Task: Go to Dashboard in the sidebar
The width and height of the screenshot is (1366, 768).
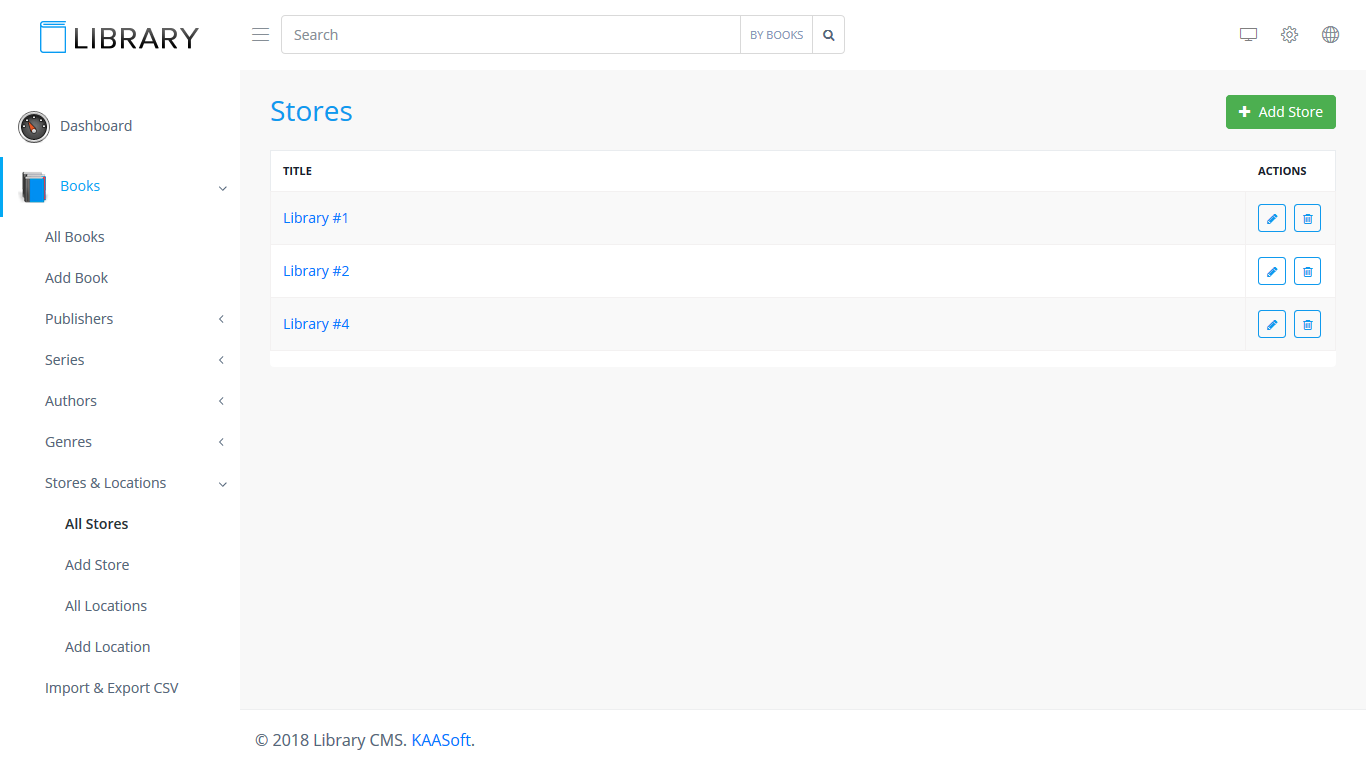Action: pos(96,126)
